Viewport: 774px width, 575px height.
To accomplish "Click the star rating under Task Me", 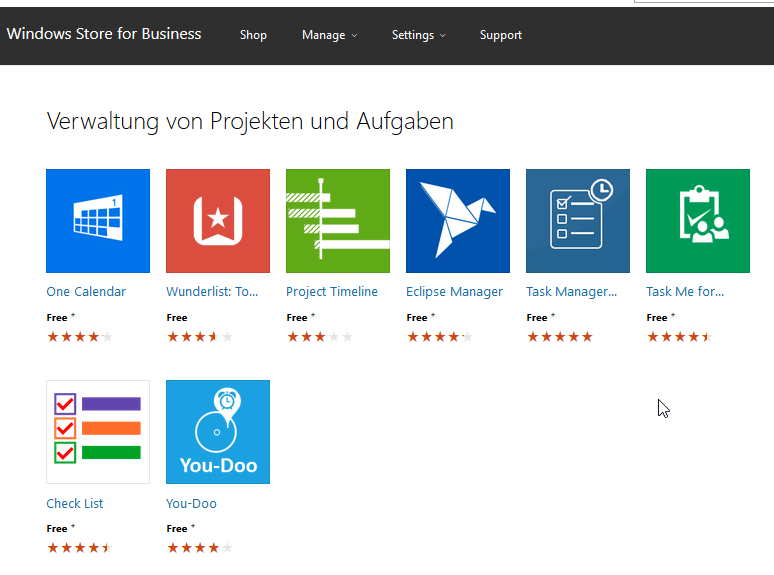I will click(679, 337).
